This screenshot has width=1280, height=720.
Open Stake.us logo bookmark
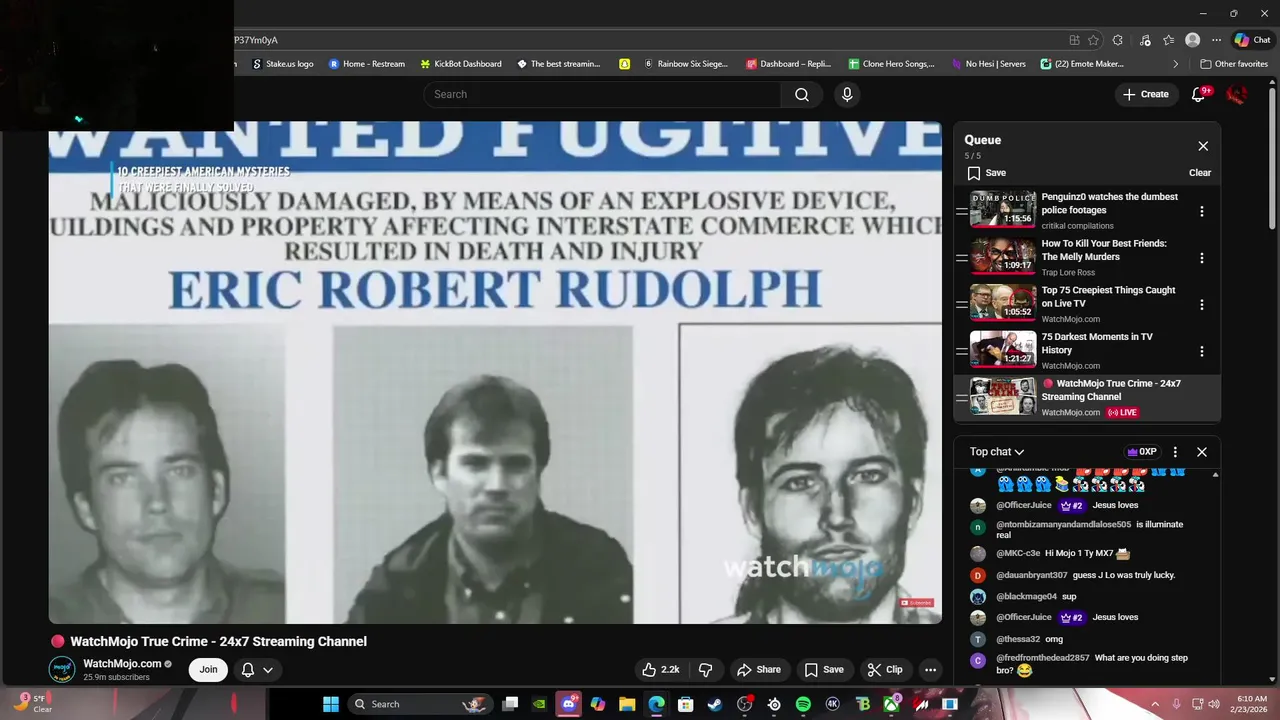pyautogui.click(x=283, y=64)
